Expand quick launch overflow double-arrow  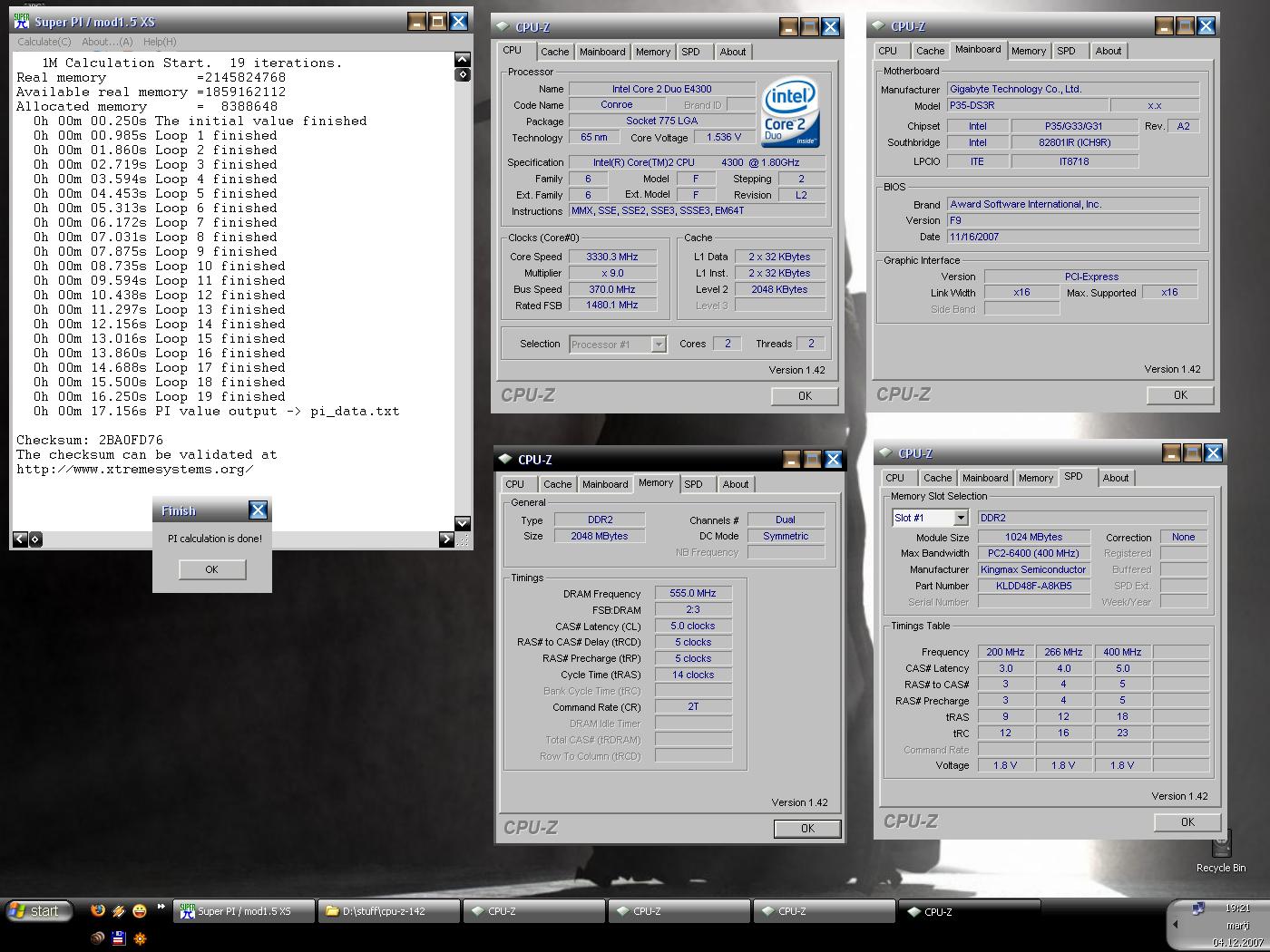click(x=161, y=906)
